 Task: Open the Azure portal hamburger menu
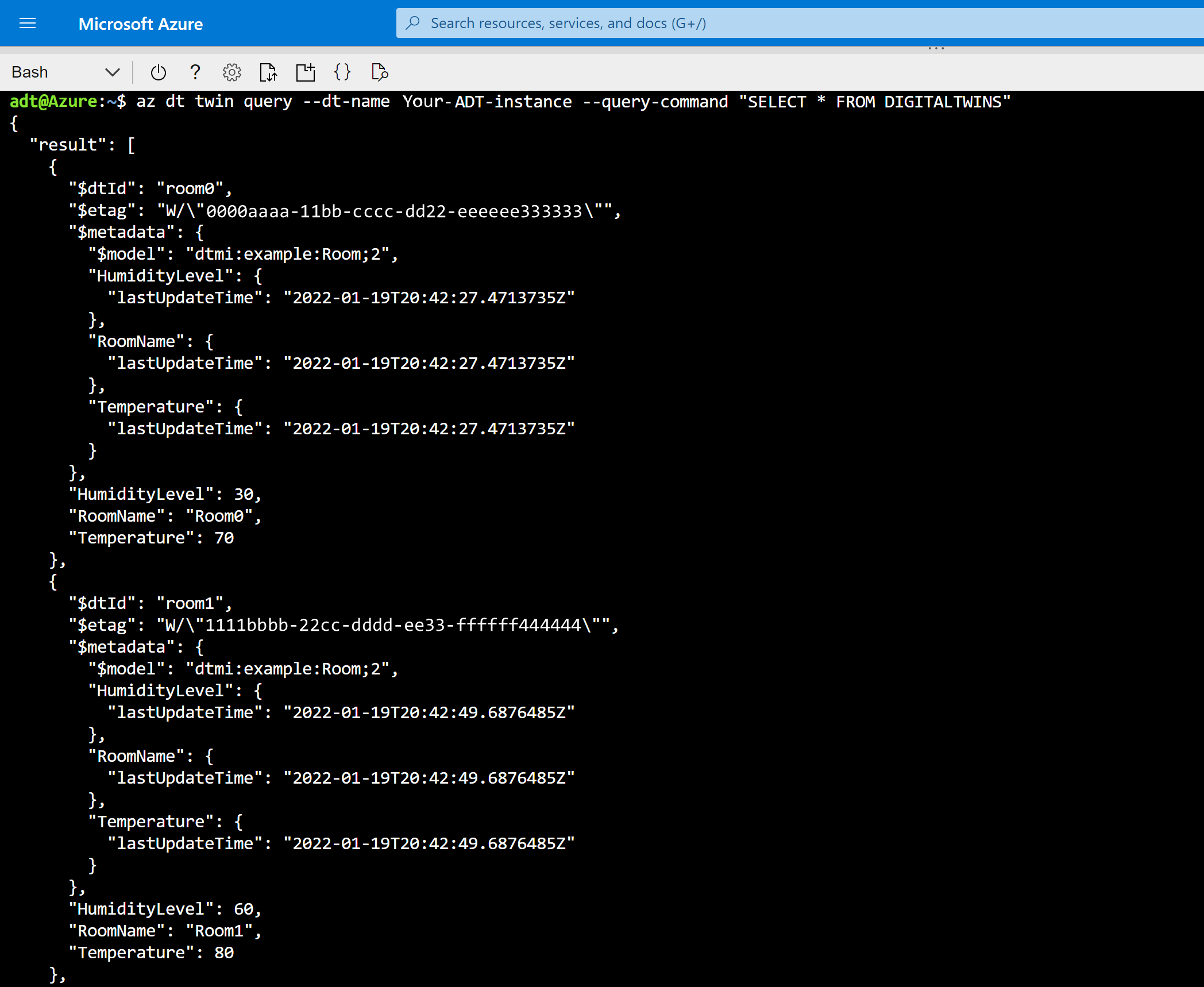coord(28,24)
